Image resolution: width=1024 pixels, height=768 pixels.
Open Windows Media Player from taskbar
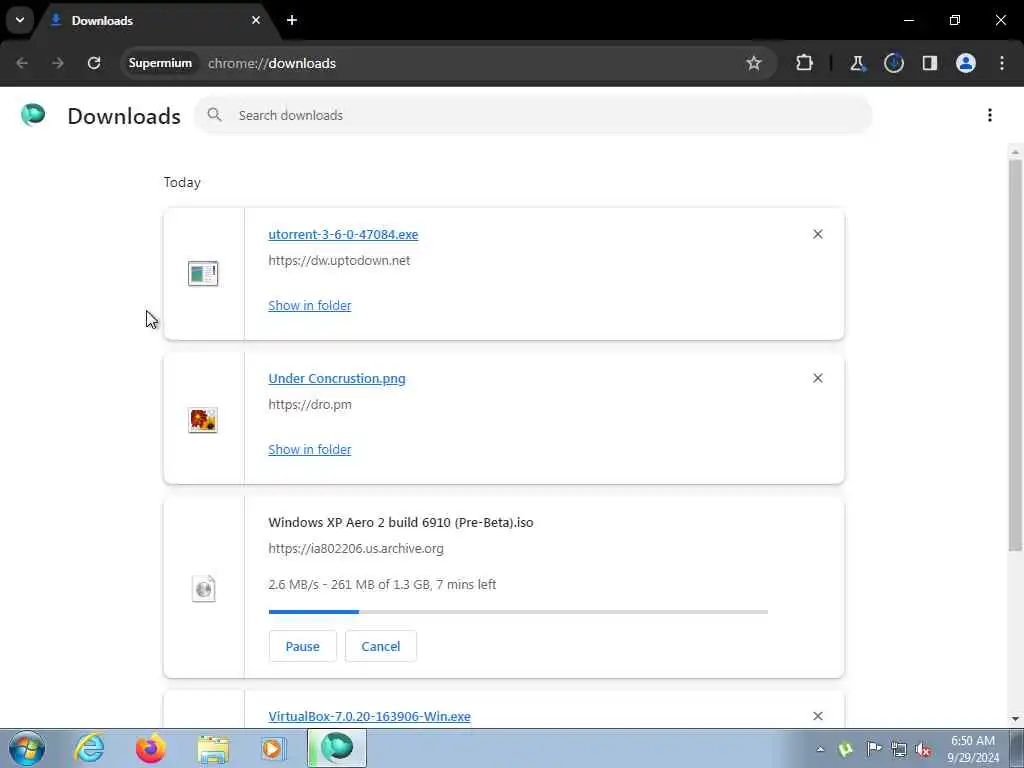[274, 748]
